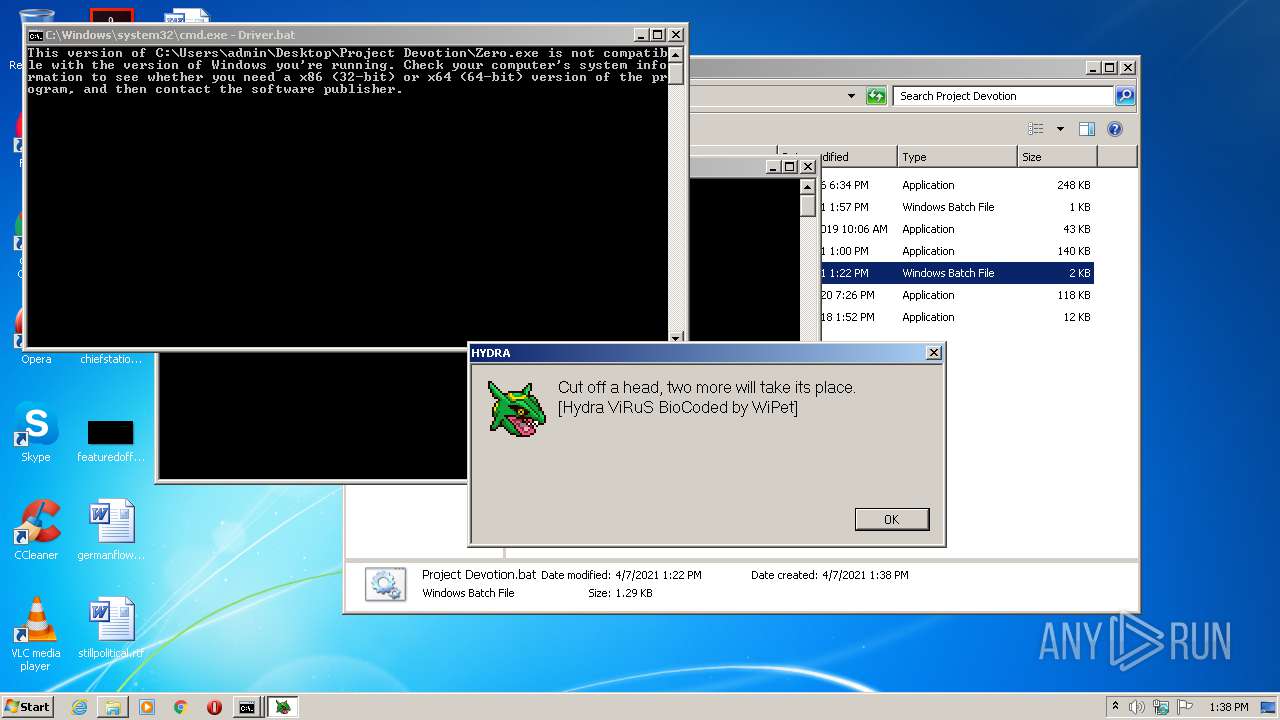Open VLC media player desktop shortcut

point(36,634)
